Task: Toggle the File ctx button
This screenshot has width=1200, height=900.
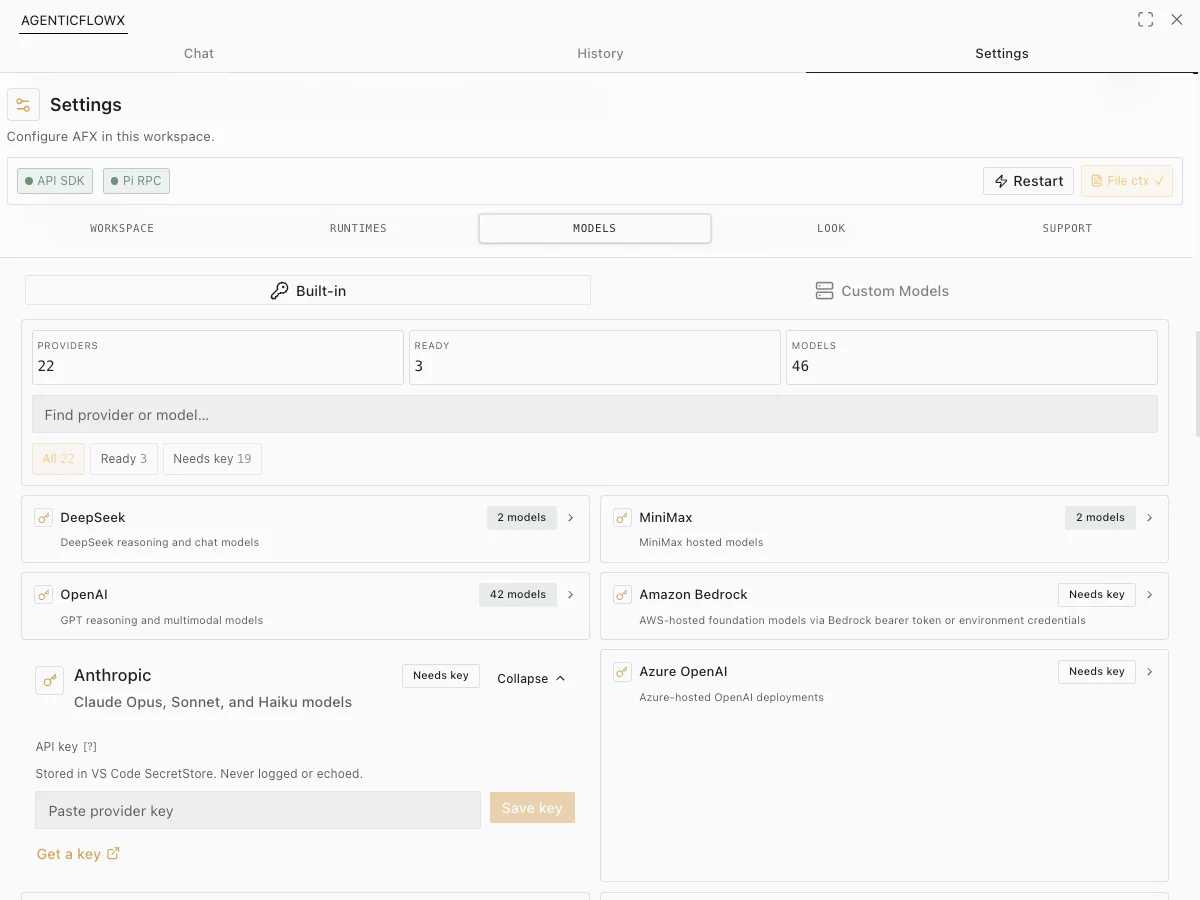Action: click(1127, 181)
